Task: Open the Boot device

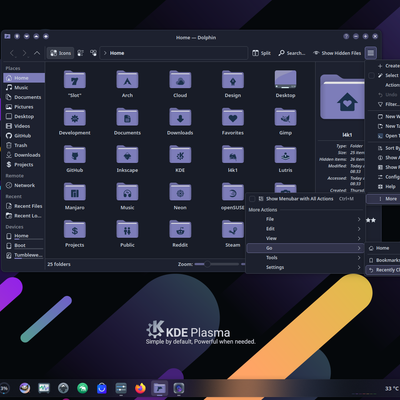Action: coord(24,245)
